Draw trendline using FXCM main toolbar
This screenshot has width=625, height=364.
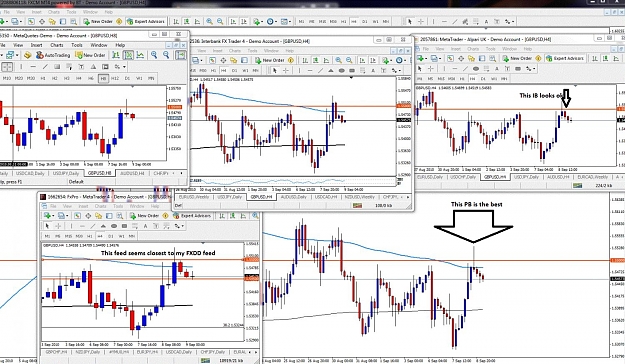pos(454,22)
